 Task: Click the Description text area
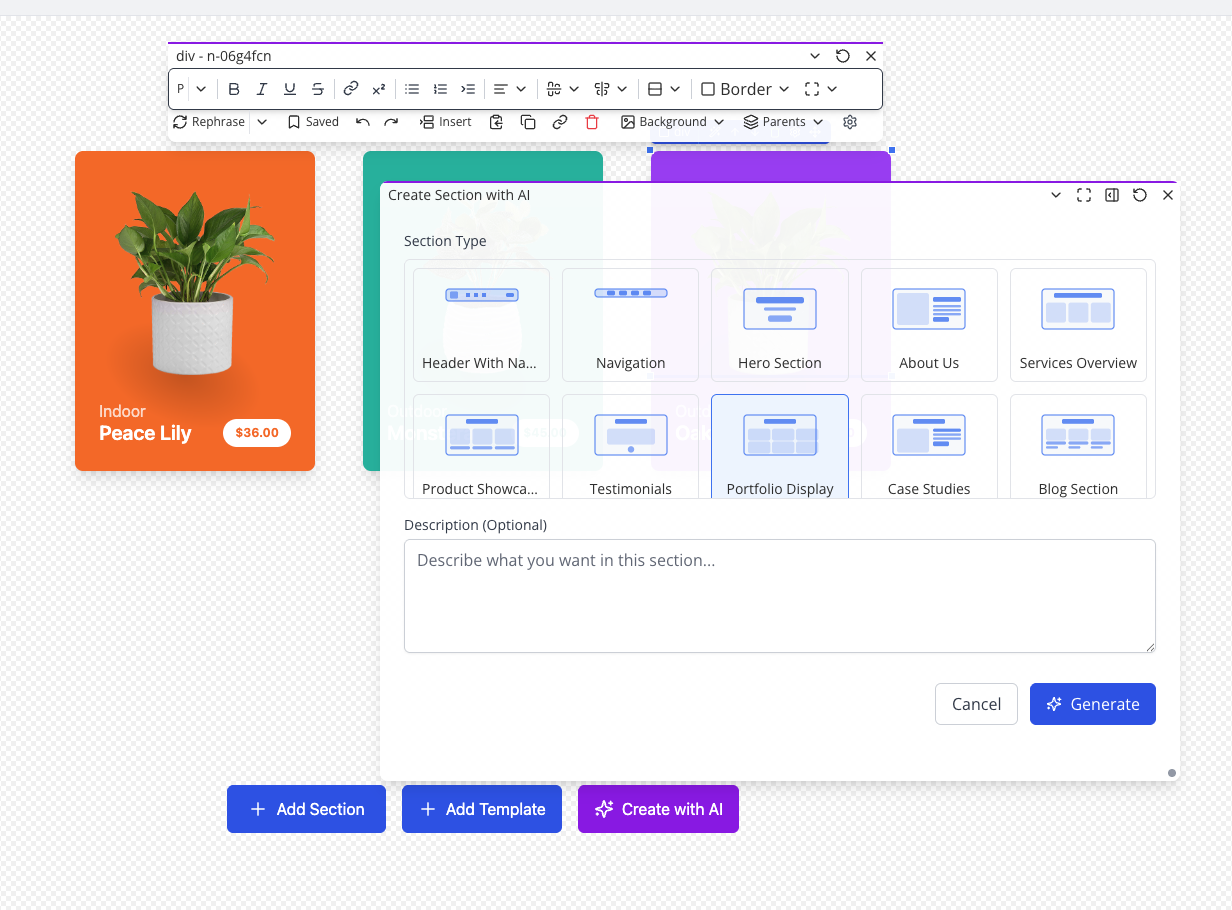[x=779, y=596]
